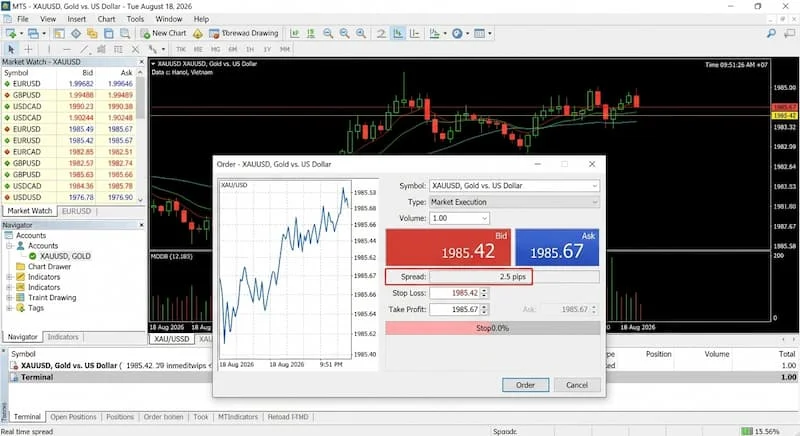
Task: Click the new chart plus icon in toolbar
Action: coord(11,34)
